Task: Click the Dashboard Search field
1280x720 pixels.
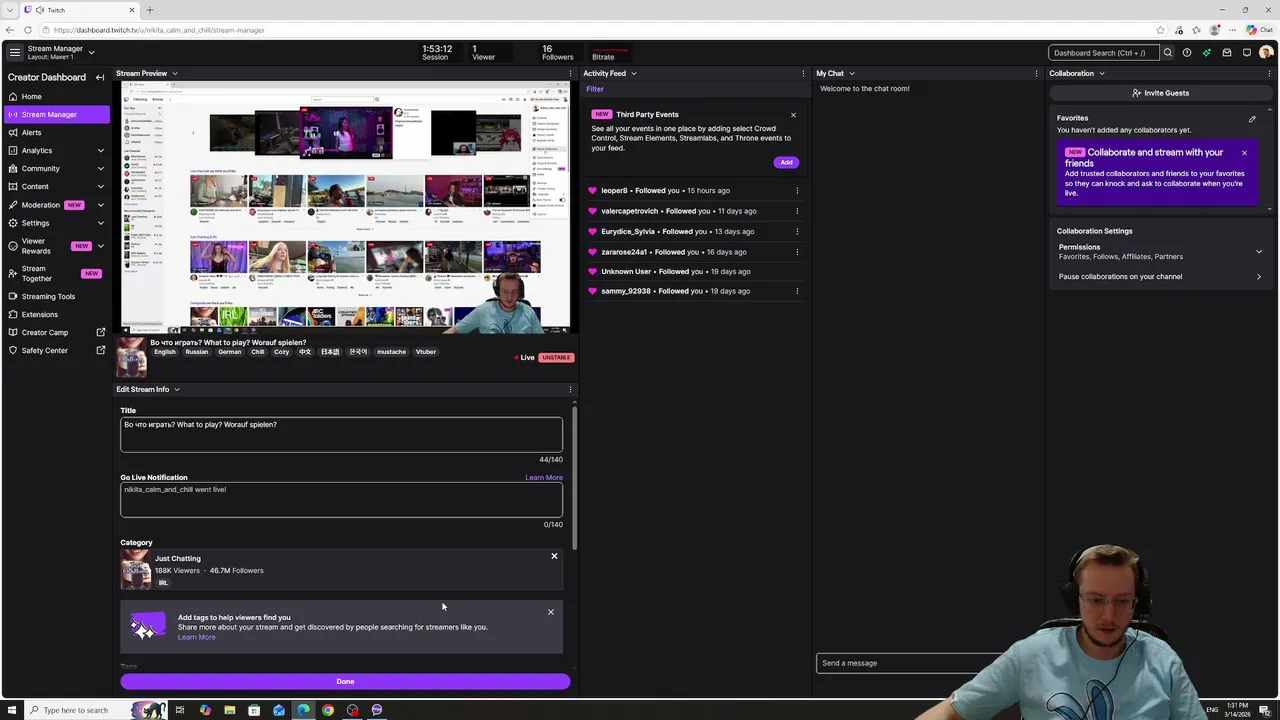Action: [x=1103, y=52]
